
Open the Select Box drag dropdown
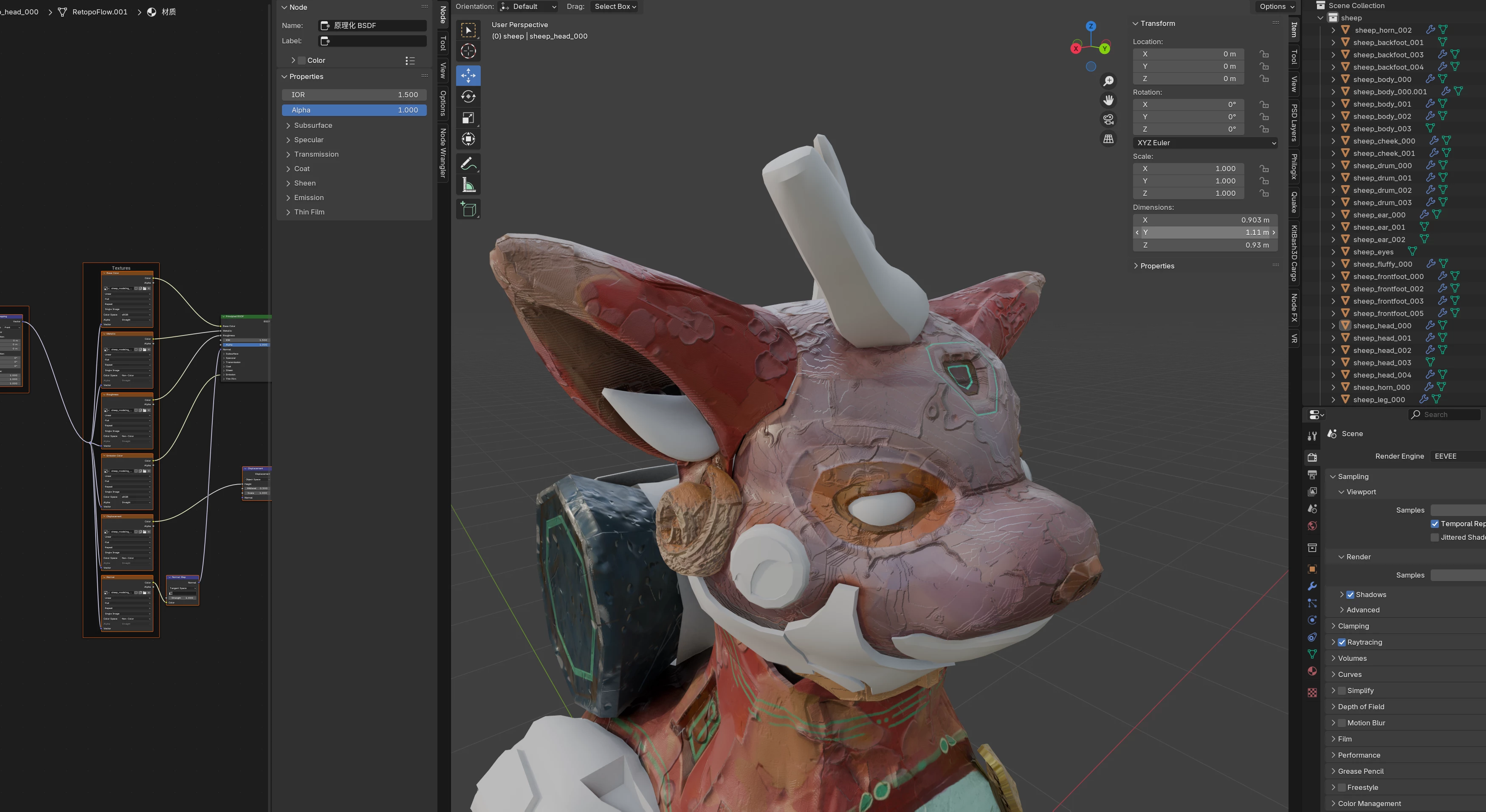click(615, 6)
